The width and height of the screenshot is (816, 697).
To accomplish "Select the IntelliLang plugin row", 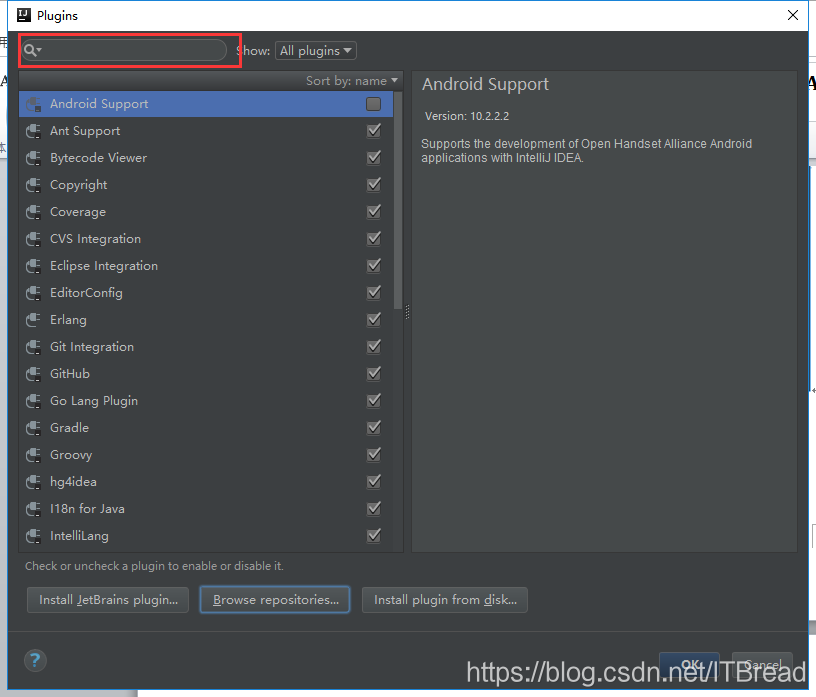I will coord(206,536).
